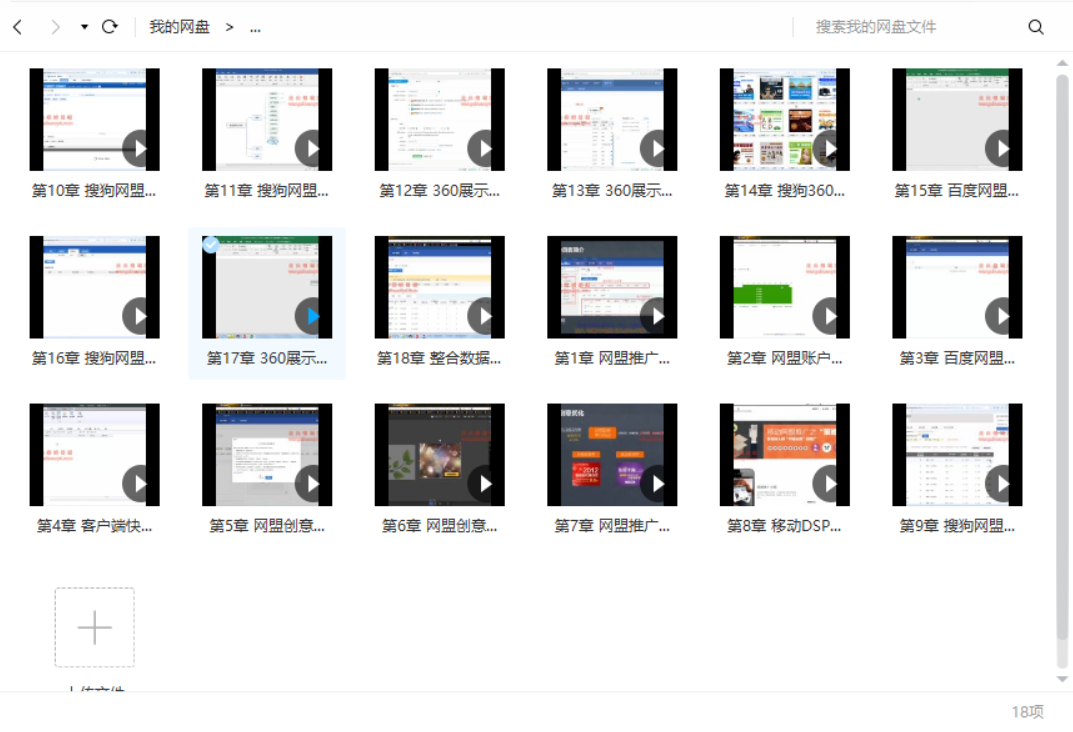Play the 第7章 网盟推广 video
1073x732 pixels.
point(656,483)
